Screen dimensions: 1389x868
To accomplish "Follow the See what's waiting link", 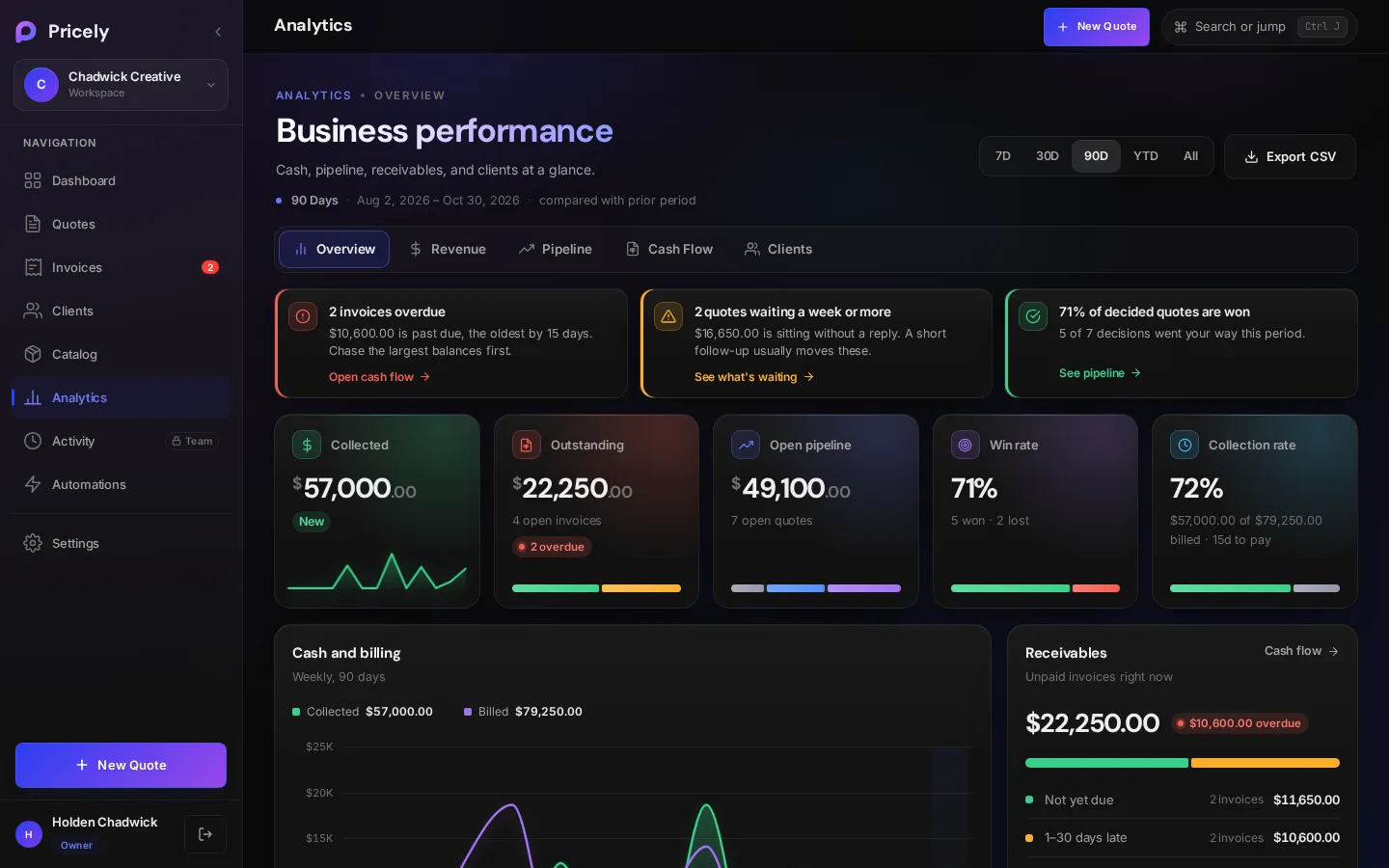I will 754,377.
